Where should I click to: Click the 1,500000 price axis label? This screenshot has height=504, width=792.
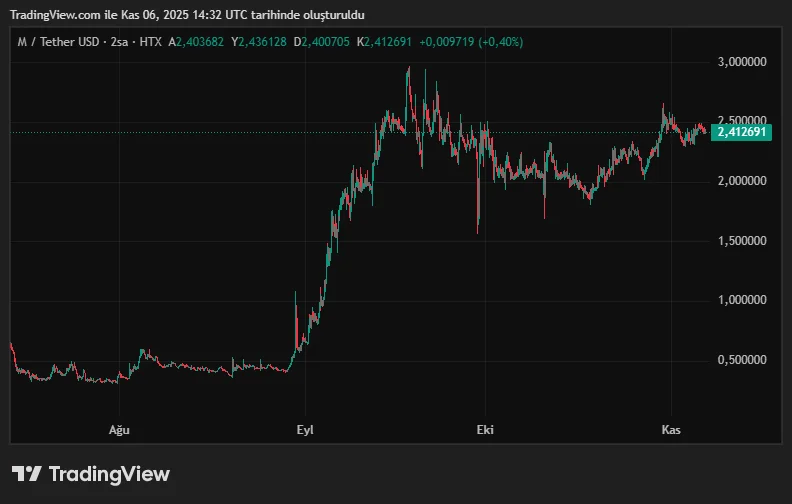pyautogui.click(x=740, y=241)
